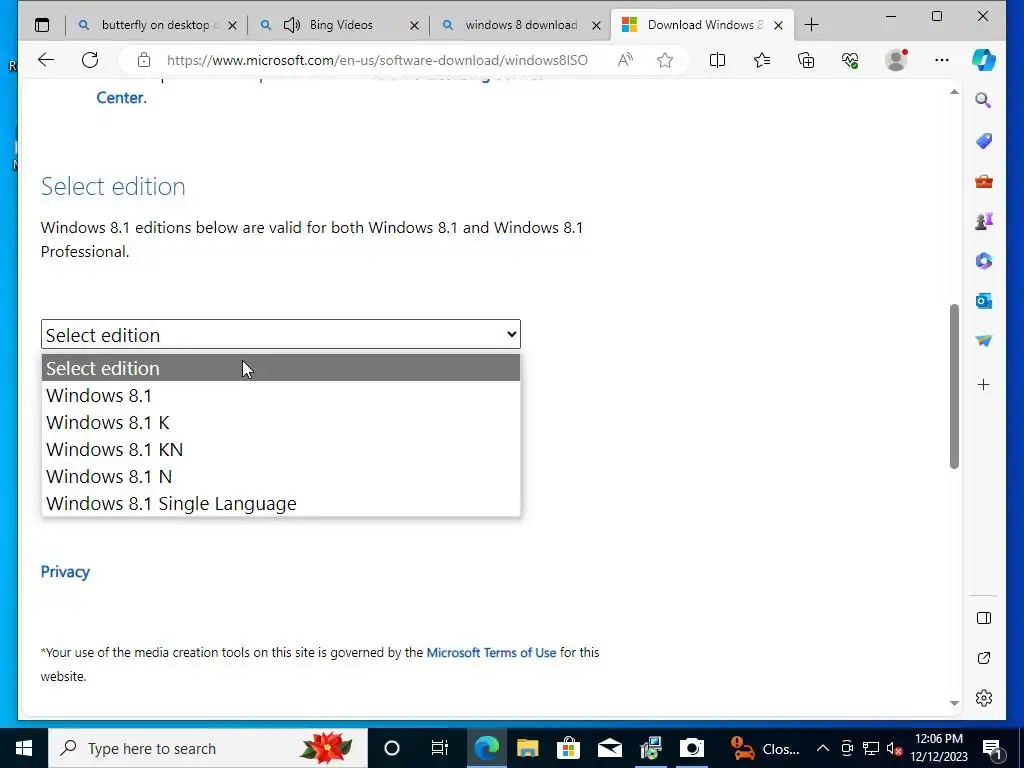Open the Camera app taskbar icon
1024x768 pixels.
692,748
